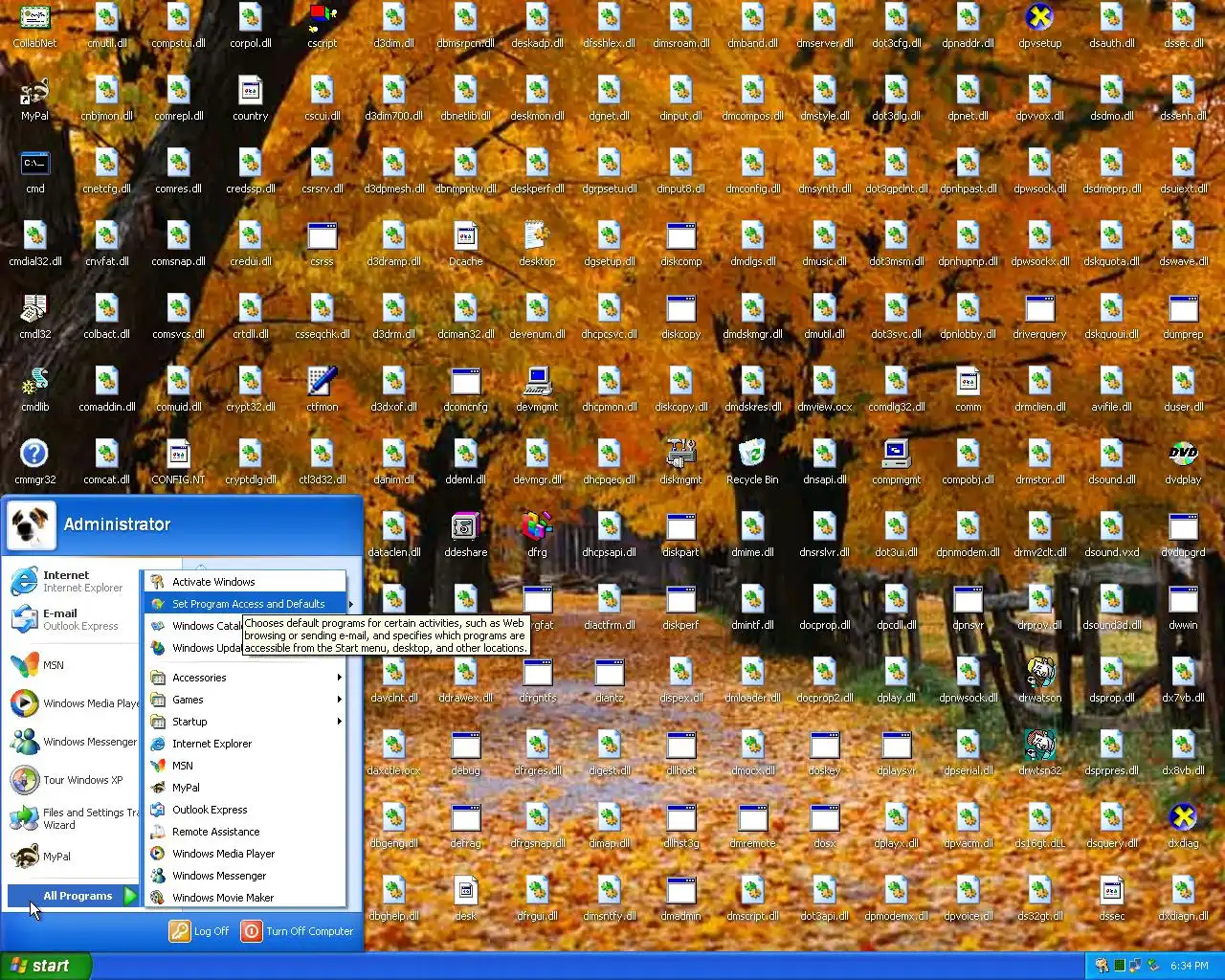Open the Windows Update menu entry
1225x980 pixels.
pos(195,648)
